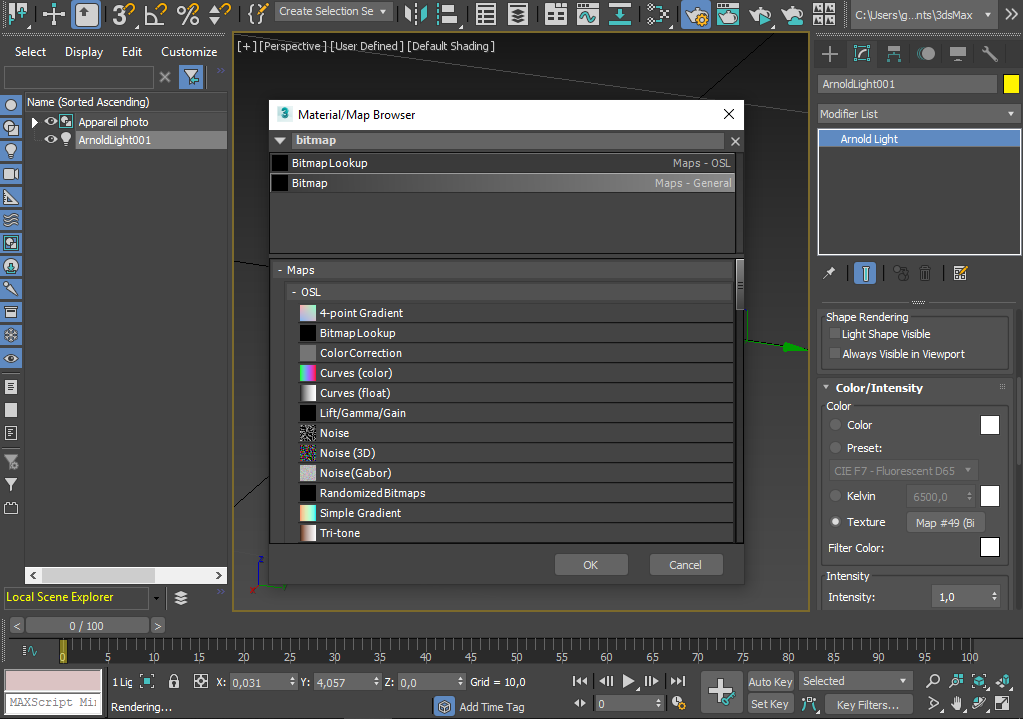This screenshot has width=1023, height=719.
Task: Open the Material/Map Browser options arrow
Action: tap(280, 140)
